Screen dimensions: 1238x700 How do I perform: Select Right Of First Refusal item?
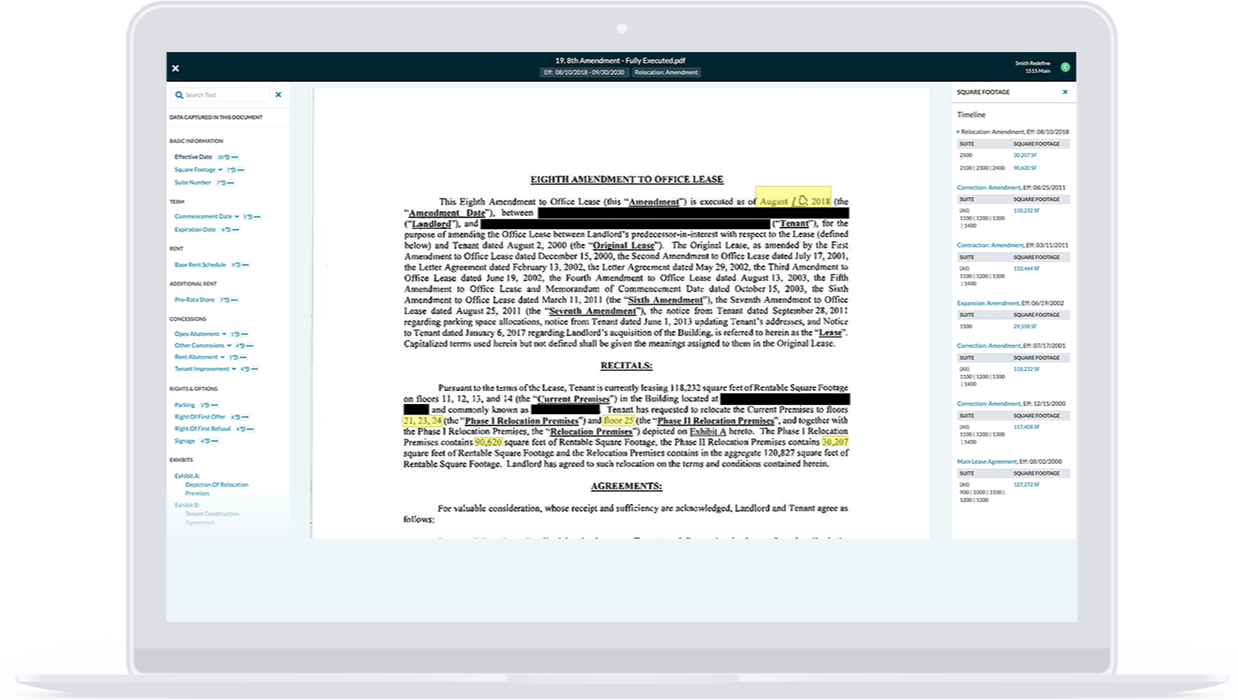202,428
